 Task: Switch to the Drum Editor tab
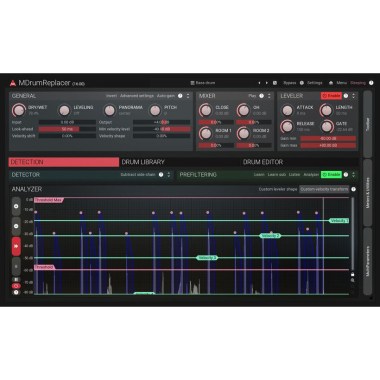[263, 162]
